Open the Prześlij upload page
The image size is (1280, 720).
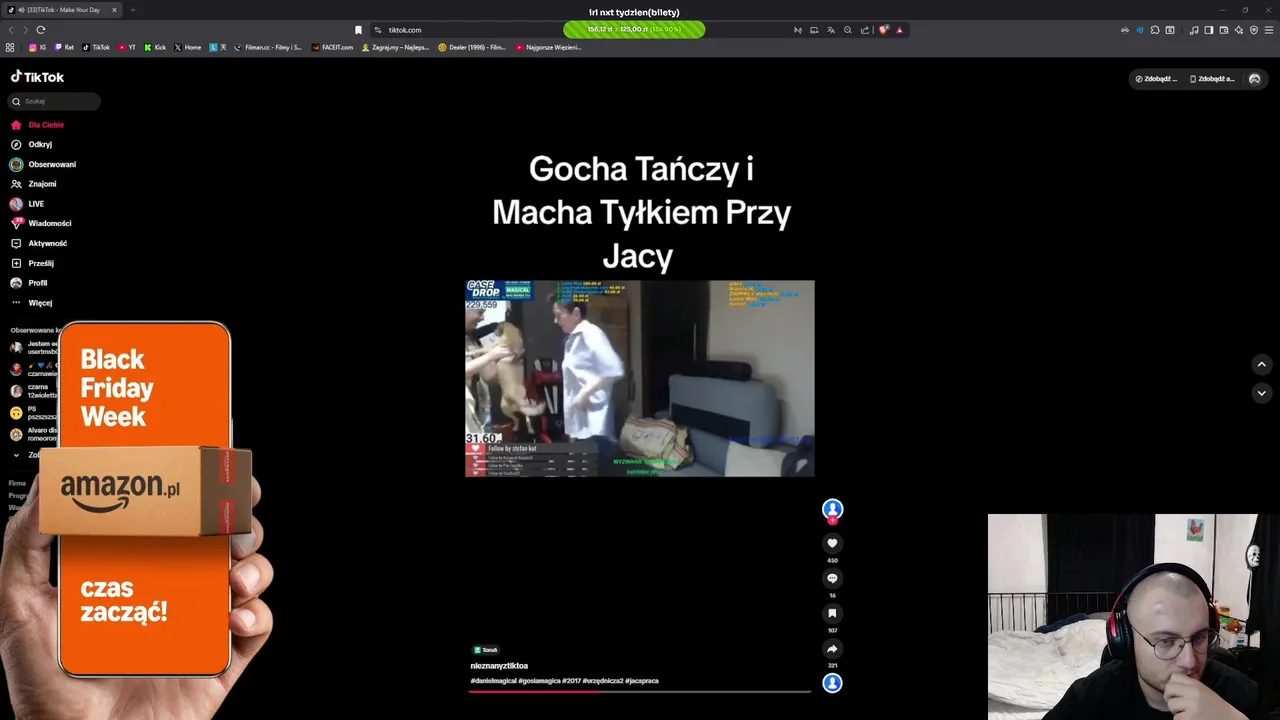[x=32, y=263]
